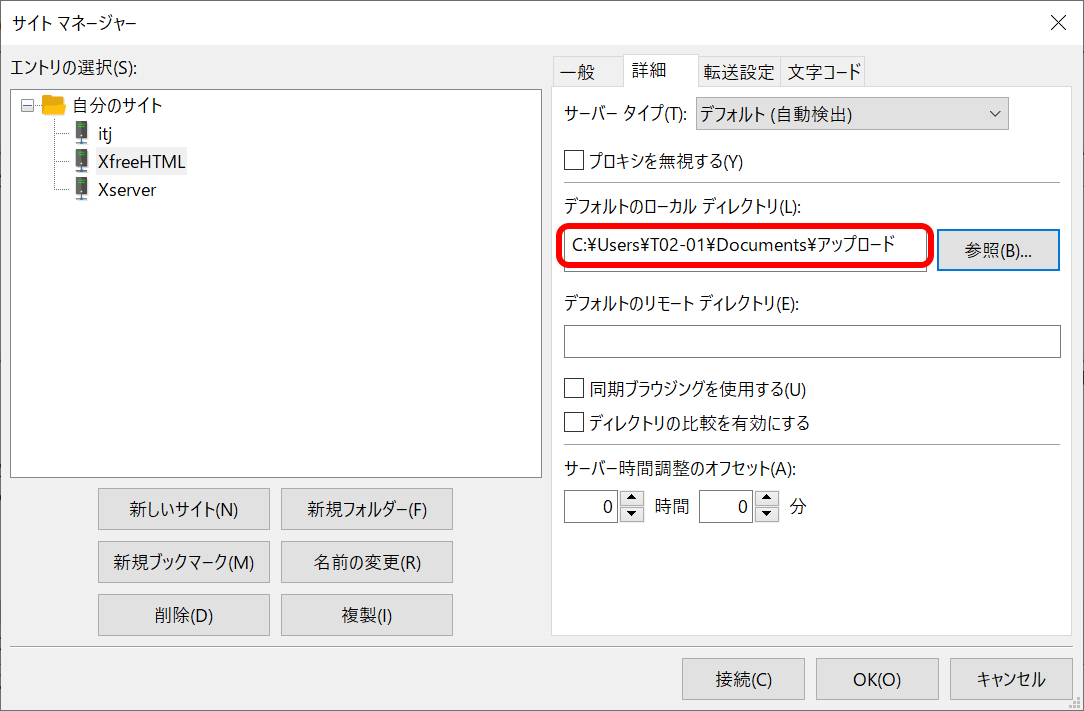Click the 新規ブックマーク(M) button
Viewport: 1084px width, 711px height.
pyautogui.click(x=184, y=562)
